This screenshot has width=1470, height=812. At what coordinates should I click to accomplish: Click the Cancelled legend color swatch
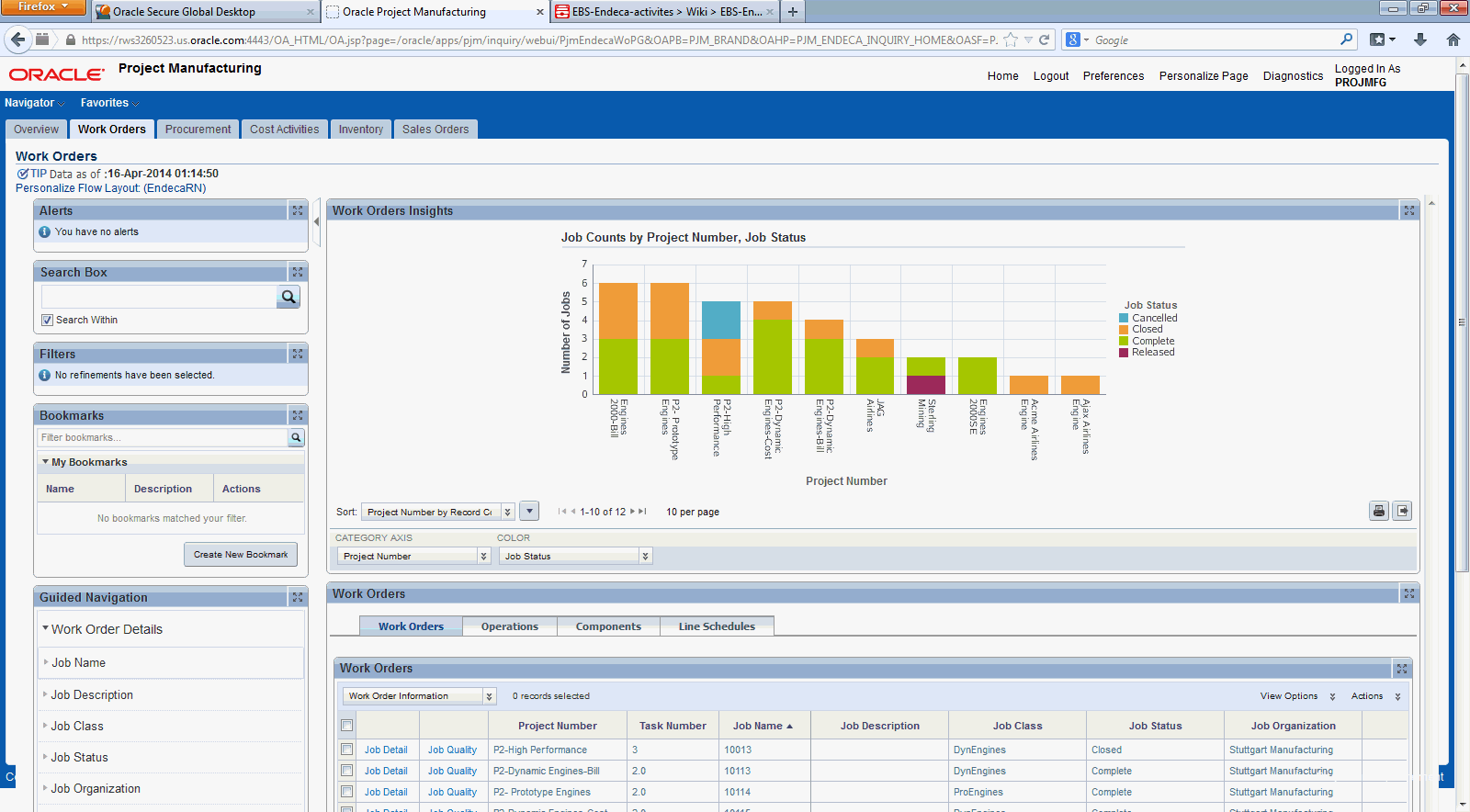(x=1124, y=318)
